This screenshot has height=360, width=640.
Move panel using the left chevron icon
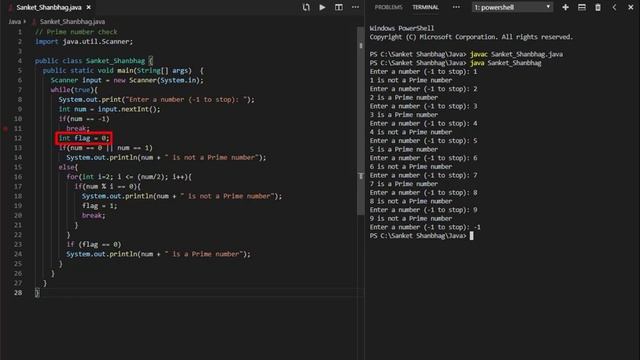click(614, 7)
